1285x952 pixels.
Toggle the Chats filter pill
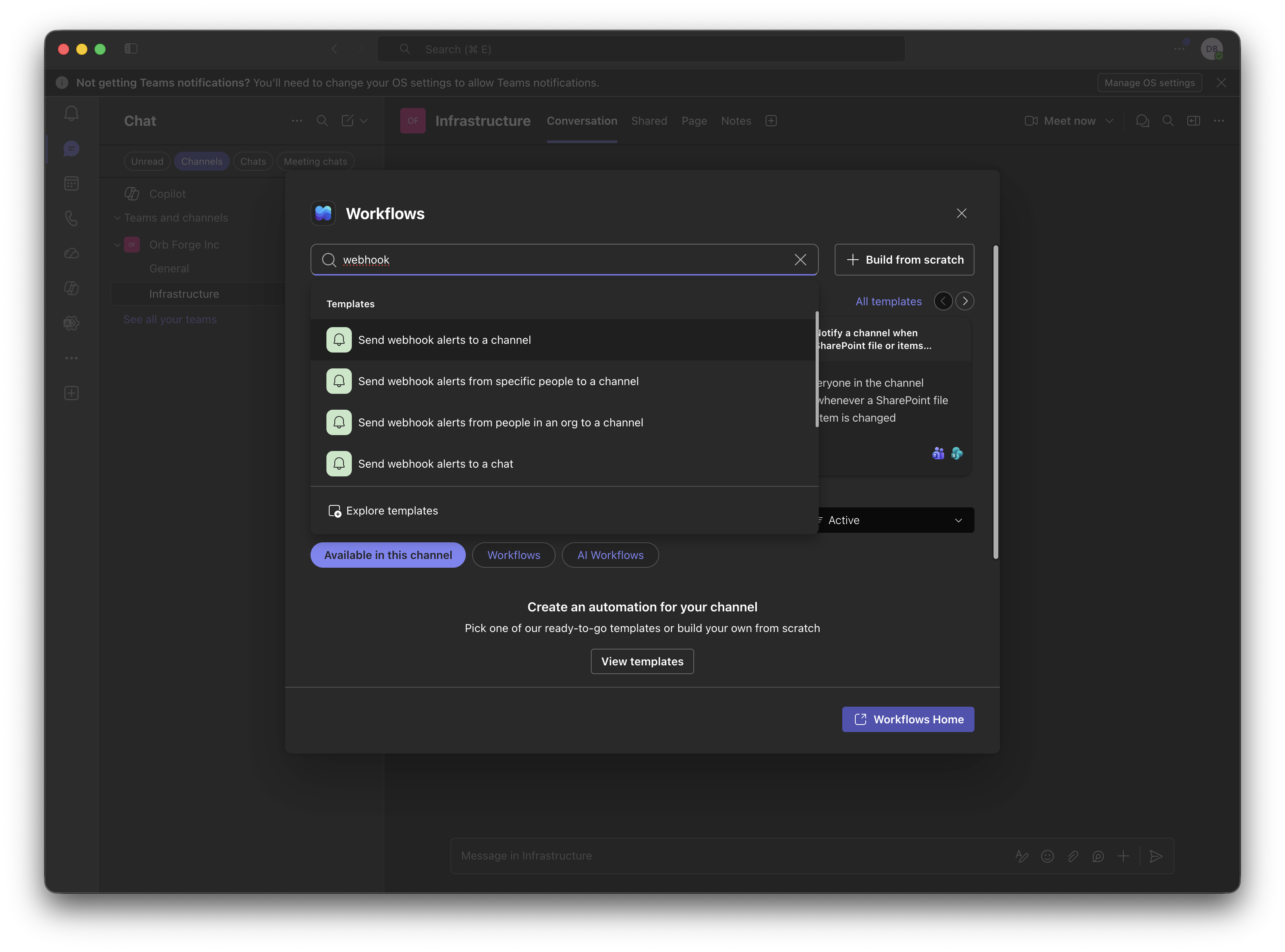tap(253, 161)
